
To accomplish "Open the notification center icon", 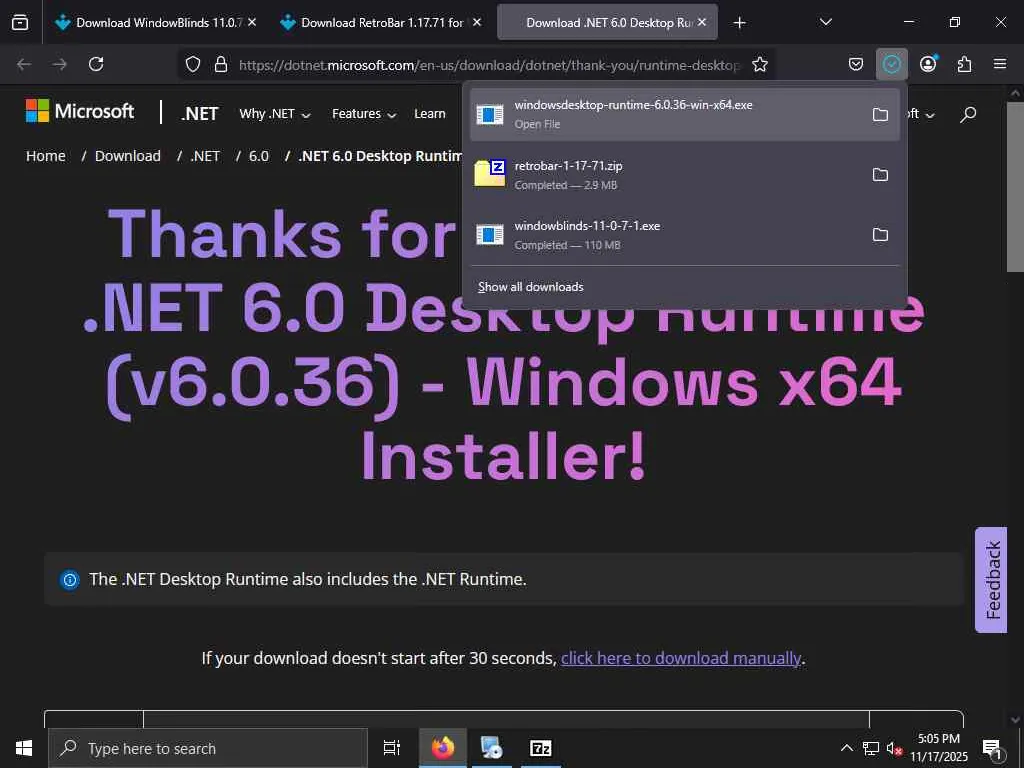I will pos(992,749).
